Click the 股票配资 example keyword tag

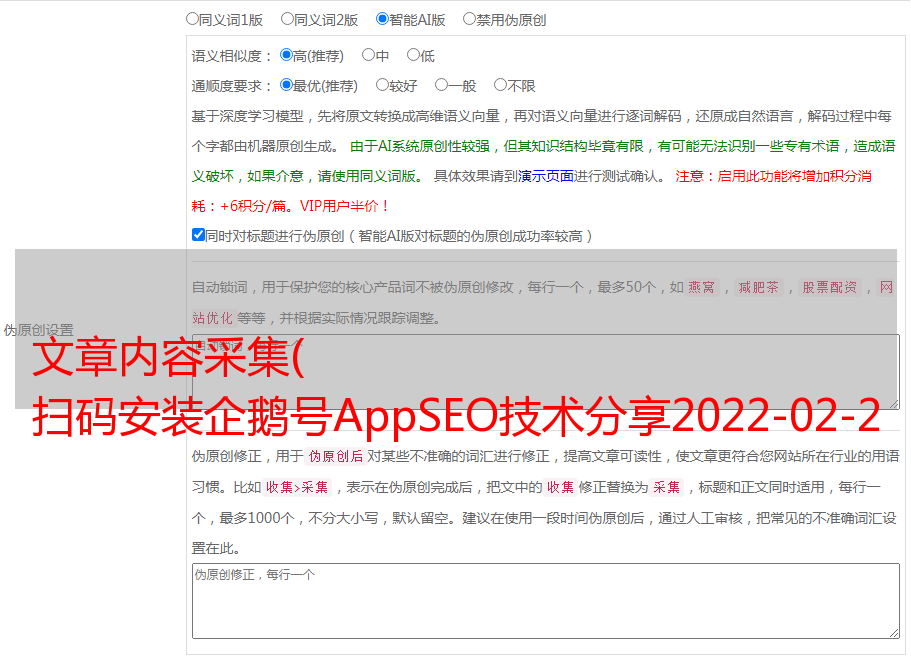click(x=829, y=288)
